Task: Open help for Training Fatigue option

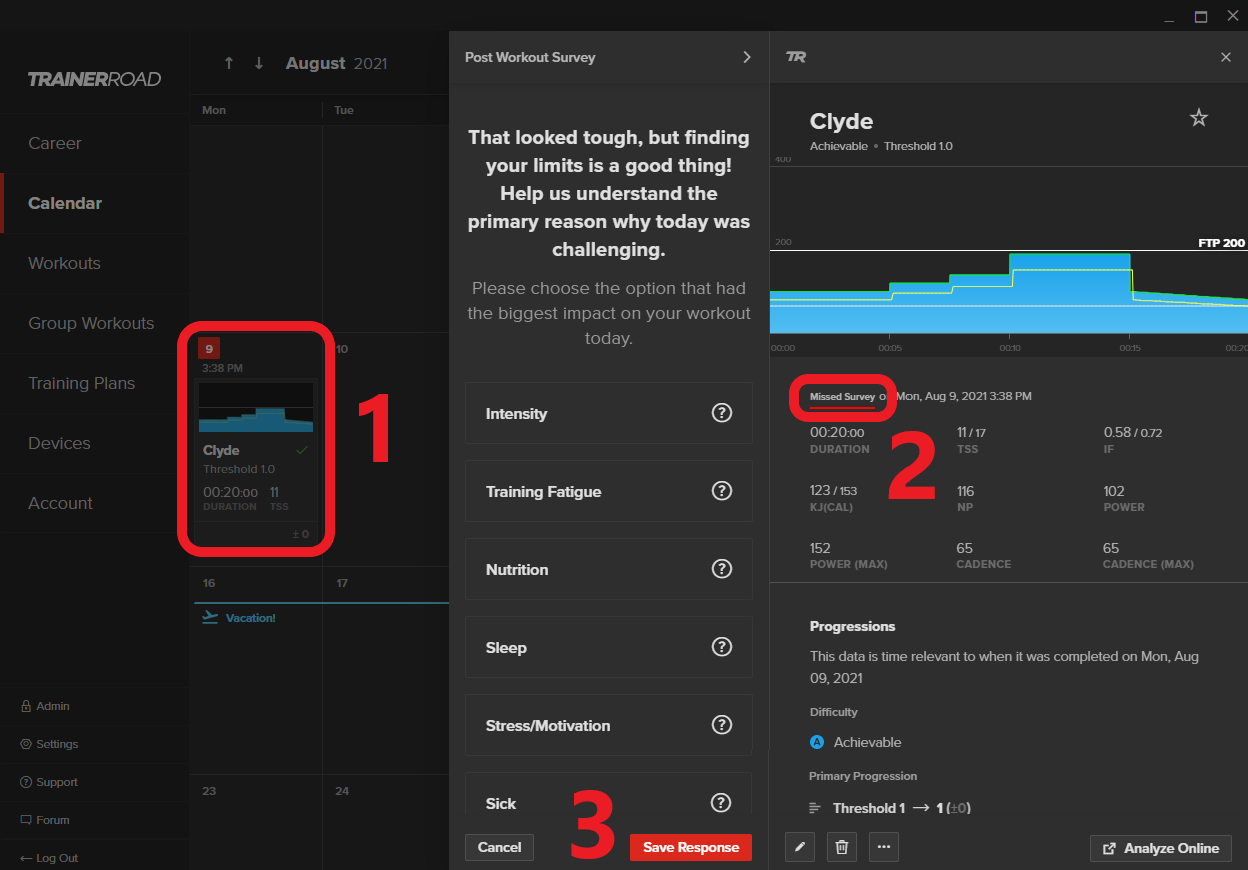Action: coord(721,491)
